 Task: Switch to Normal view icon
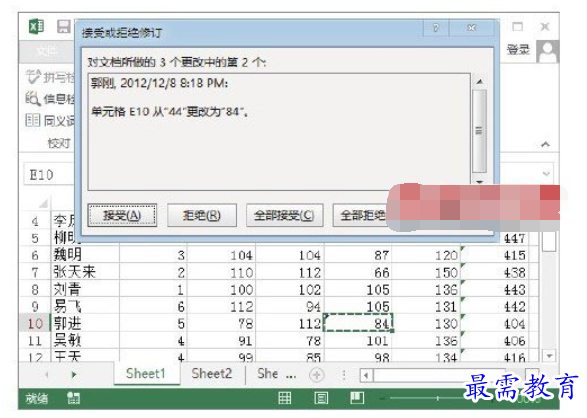point(285,398)
